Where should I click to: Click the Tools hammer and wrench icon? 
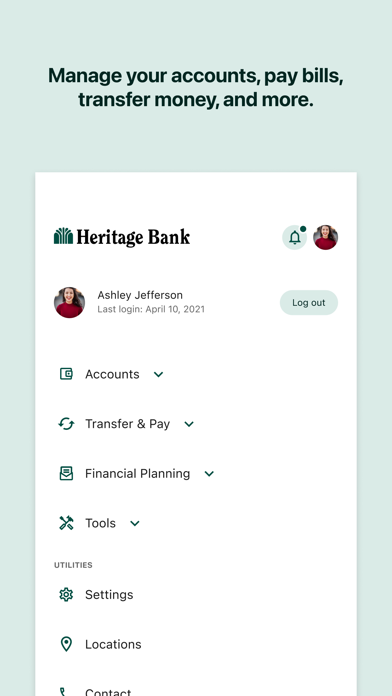click(66, 523)
